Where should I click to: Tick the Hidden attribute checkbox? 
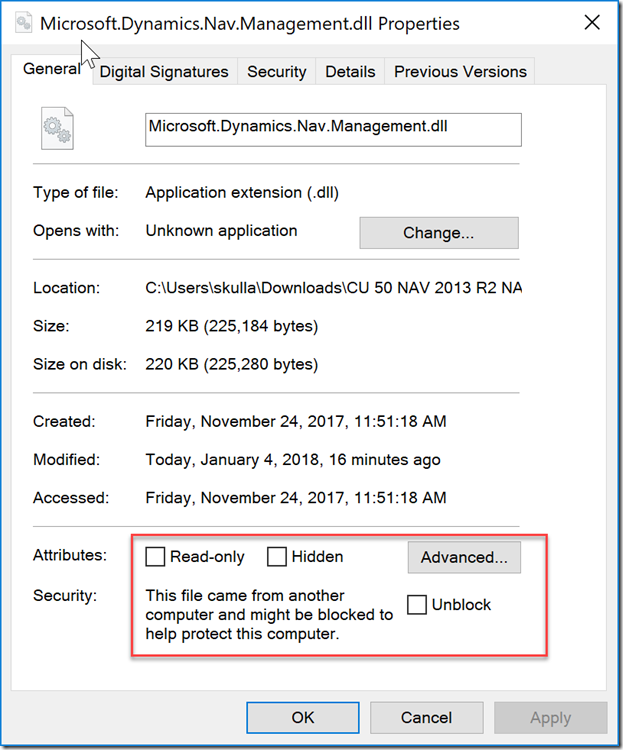click(x=277, y=557)
